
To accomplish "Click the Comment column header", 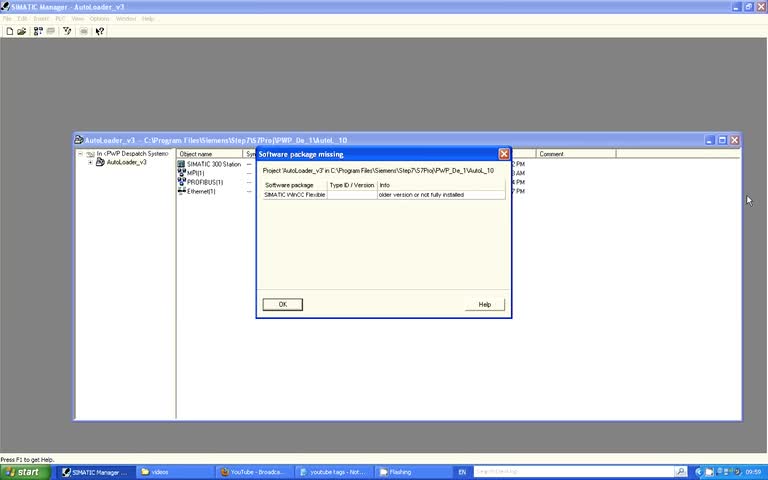I will coord(576,154).
